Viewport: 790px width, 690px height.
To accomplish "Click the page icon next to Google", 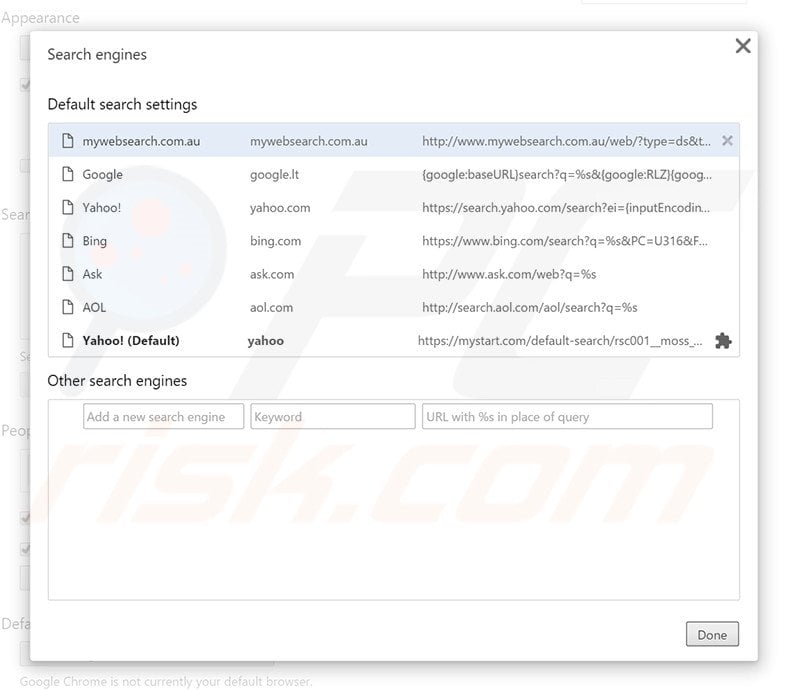I will tap(68, 174).
